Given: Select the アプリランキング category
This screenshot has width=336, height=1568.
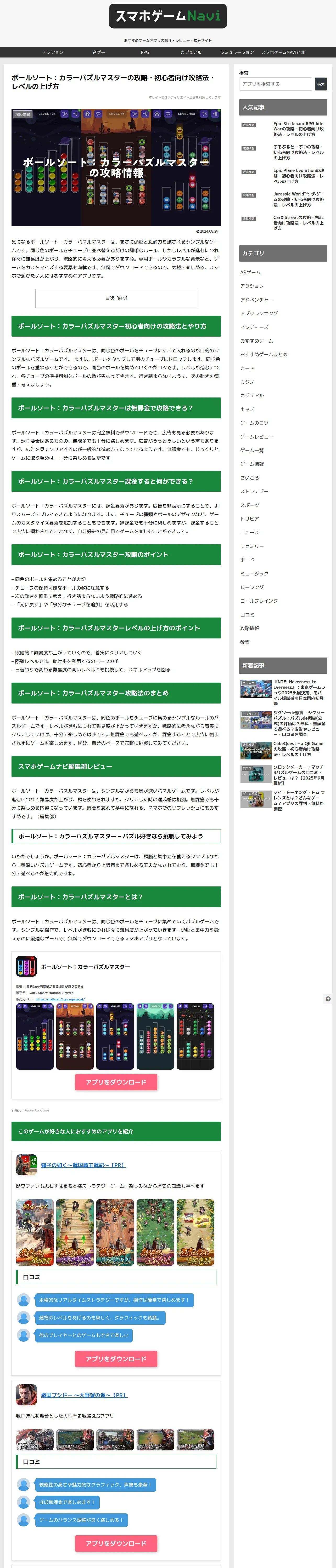Looking at the screenshot, I should (259, 314).
